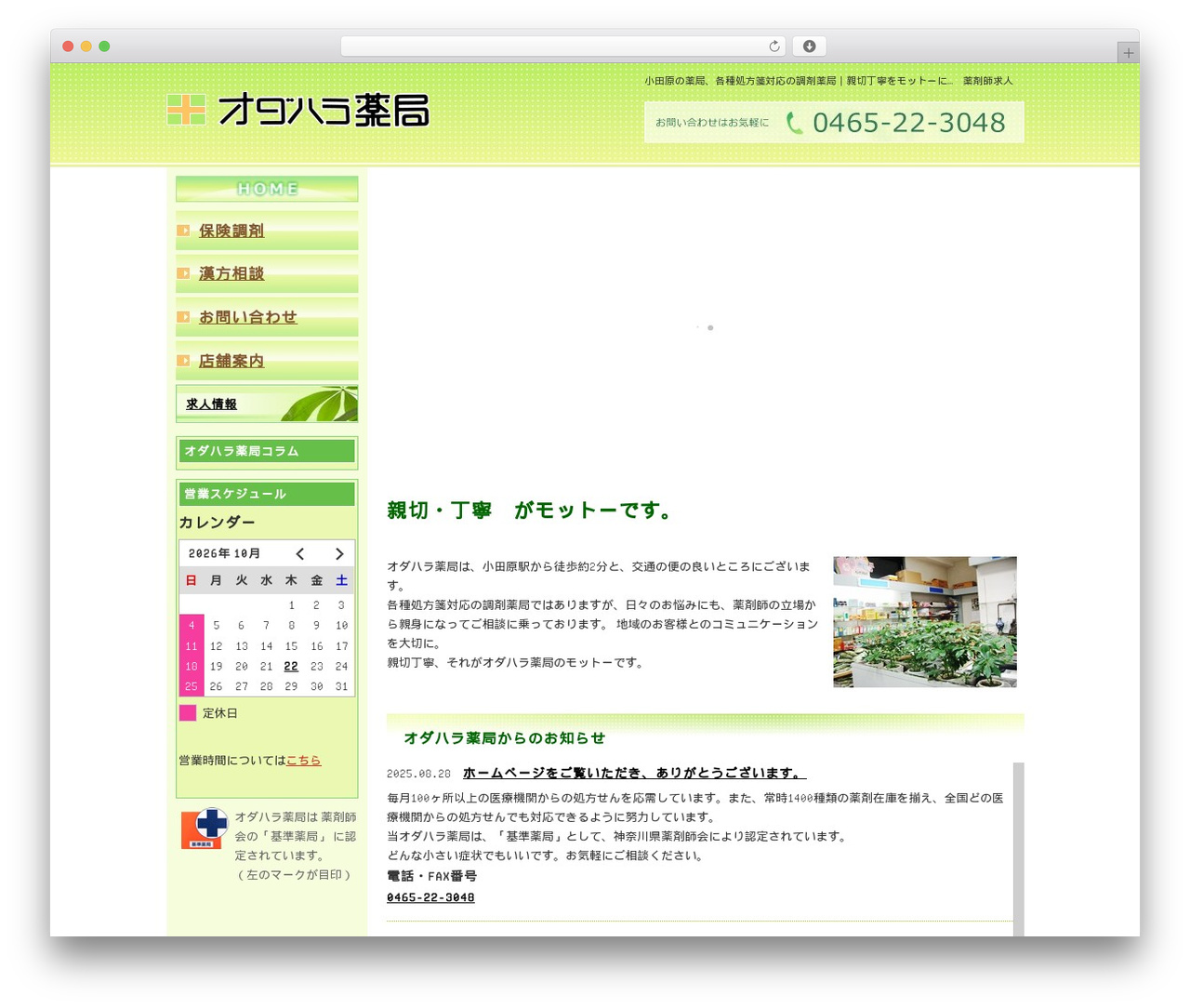1190x1008 pixels.
Task: Click the こちら business hours link
Action: tap(303, 760)
